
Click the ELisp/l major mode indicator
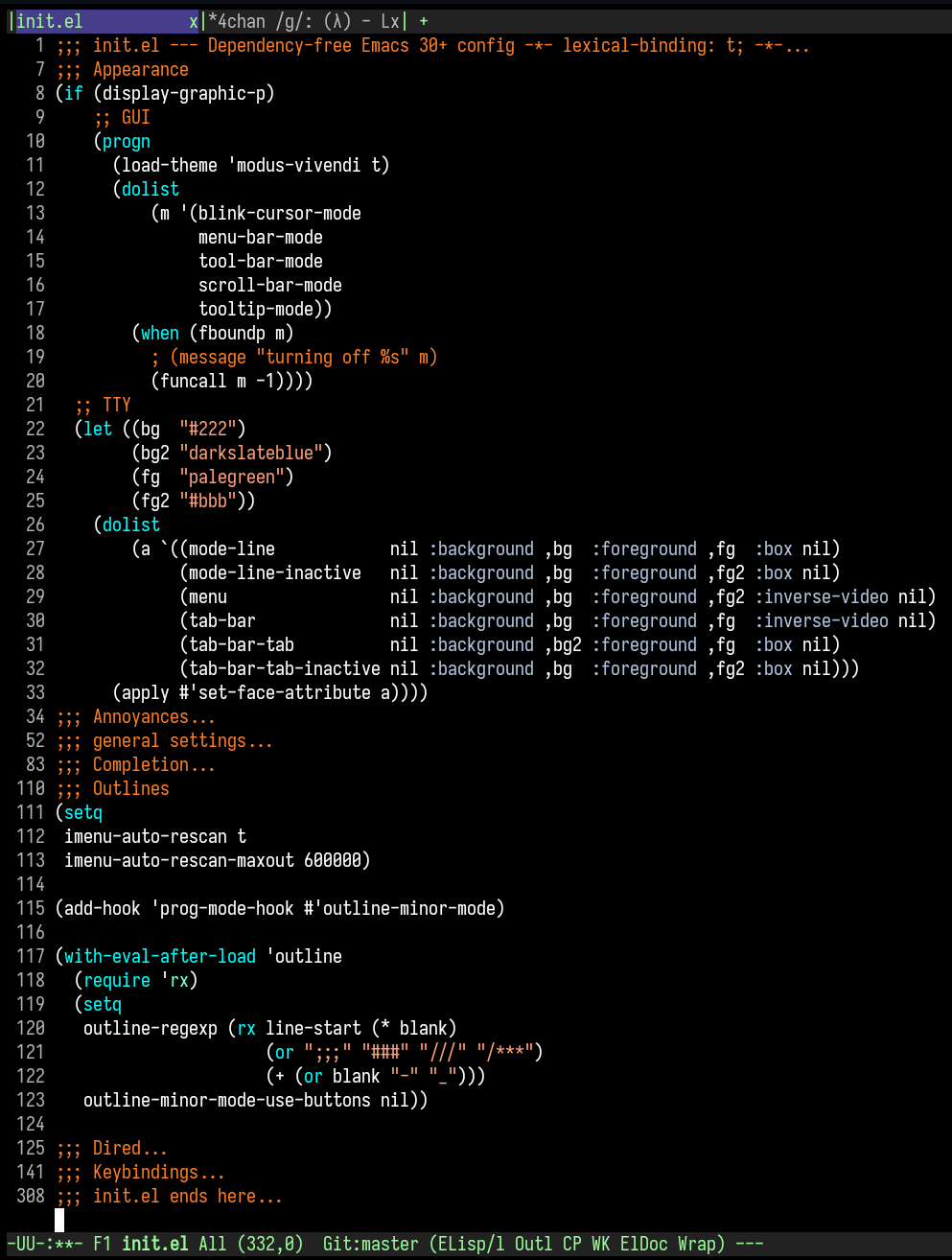pyautogui.click(x=471, y=1244)
